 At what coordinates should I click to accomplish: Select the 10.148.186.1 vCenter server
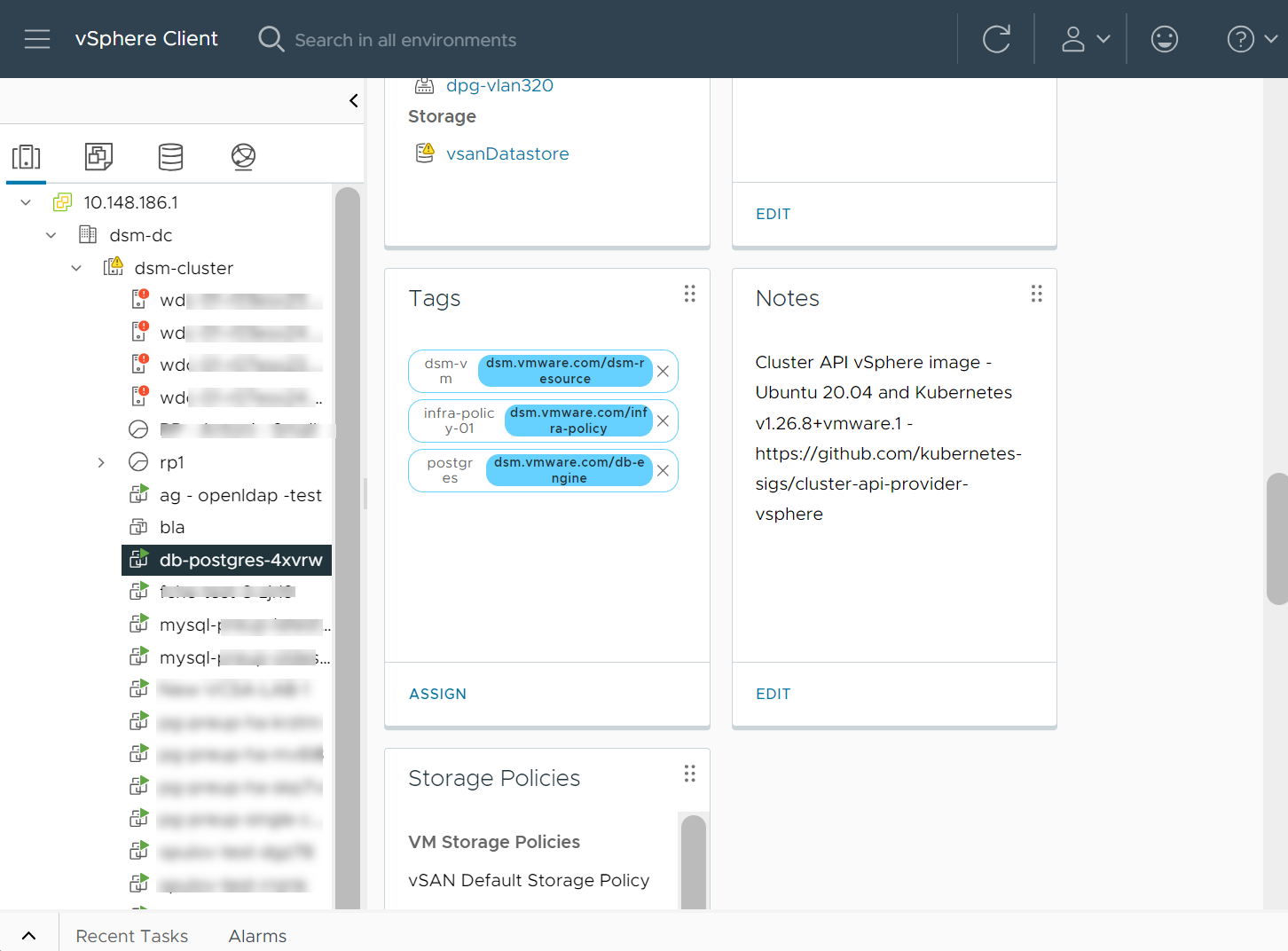coord(131,202)
